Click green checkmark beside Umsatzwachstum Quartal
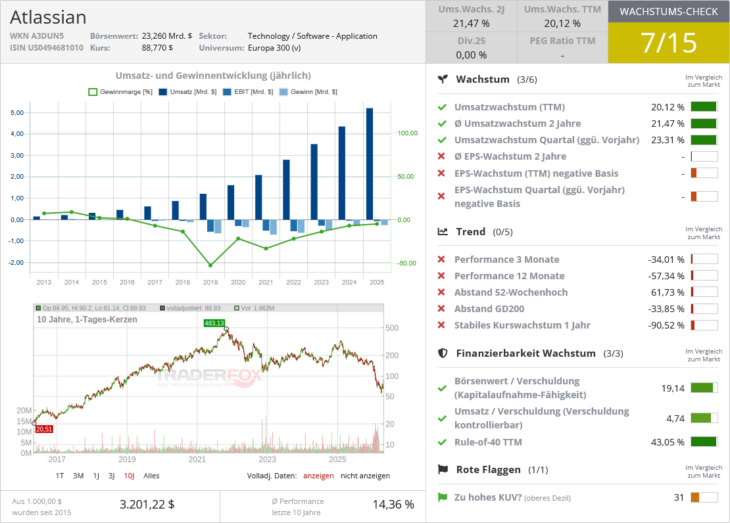The image size is (730, 523). tap(442, 140)
